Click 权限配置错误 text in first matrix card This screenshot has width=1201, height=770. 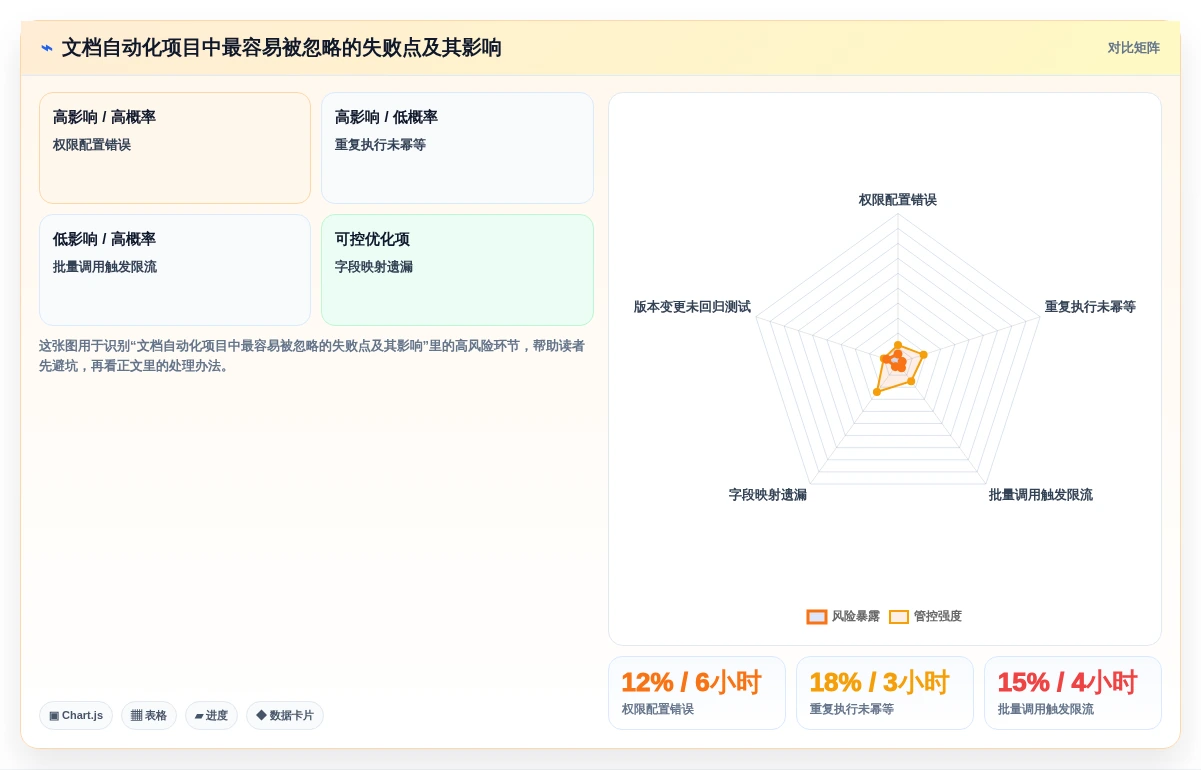(92, 145)
